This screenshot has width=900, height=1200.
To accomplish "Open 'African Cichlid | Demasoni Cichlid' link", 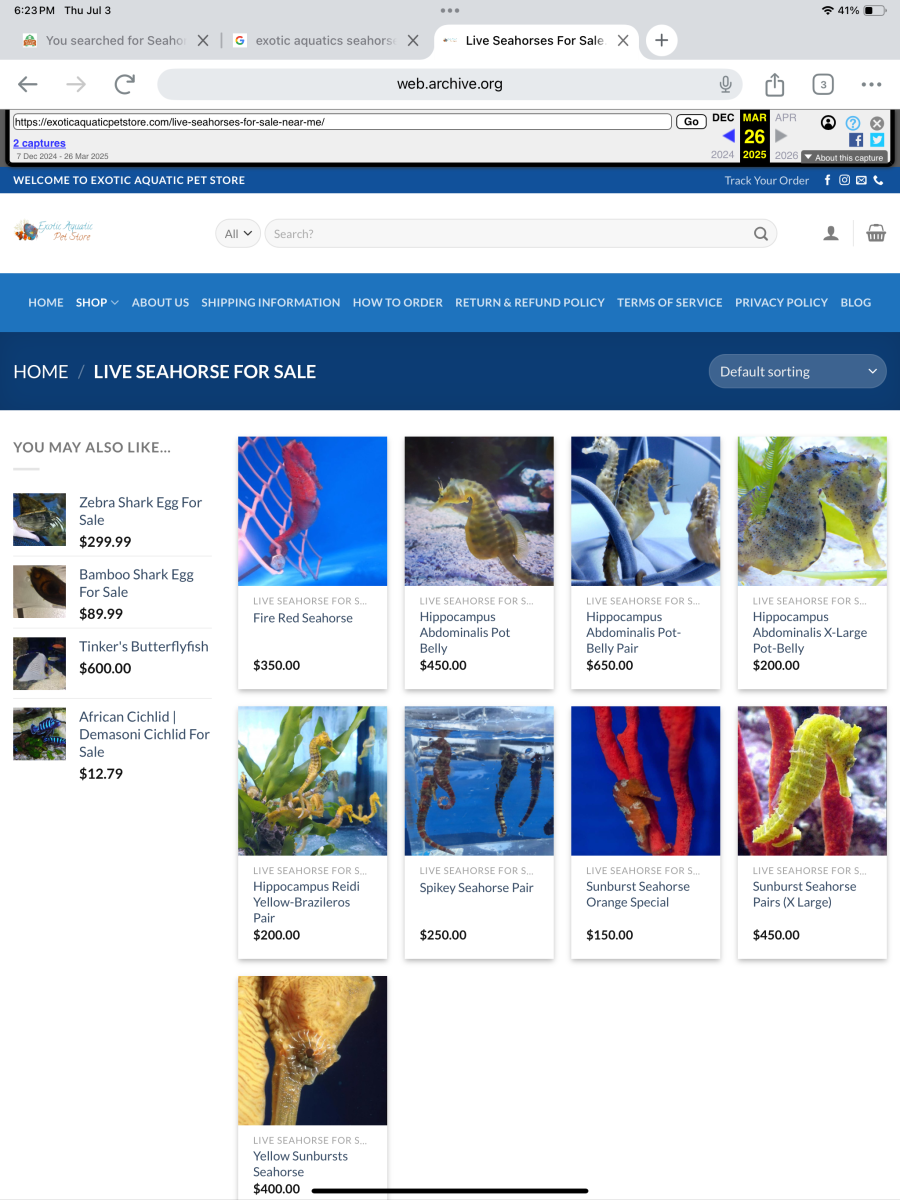I will 144,734.
